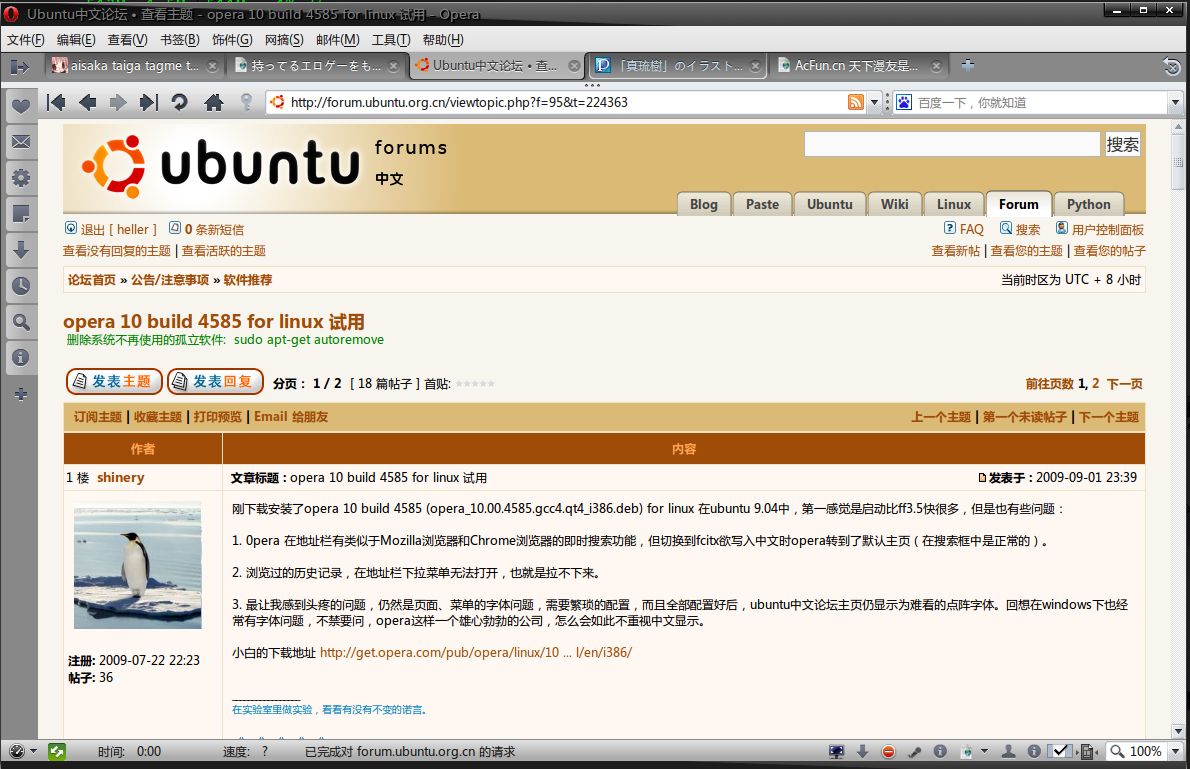The image size is (1190, 769).
Task: Open the History clock panel
Action: point(20,286)
